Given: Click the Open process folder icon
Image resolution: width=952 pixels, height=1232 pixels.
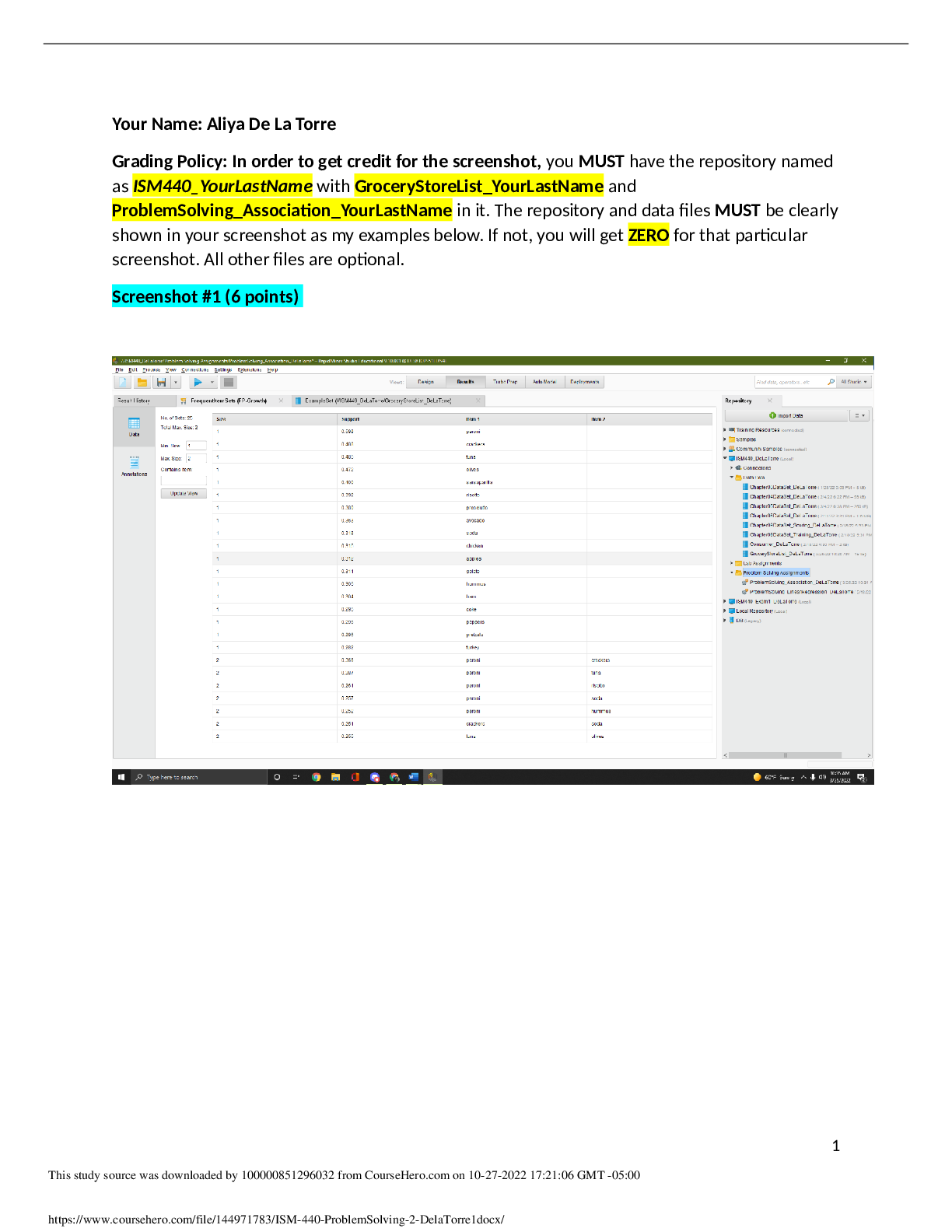Looking at the screenshot, I should [142, 382].
